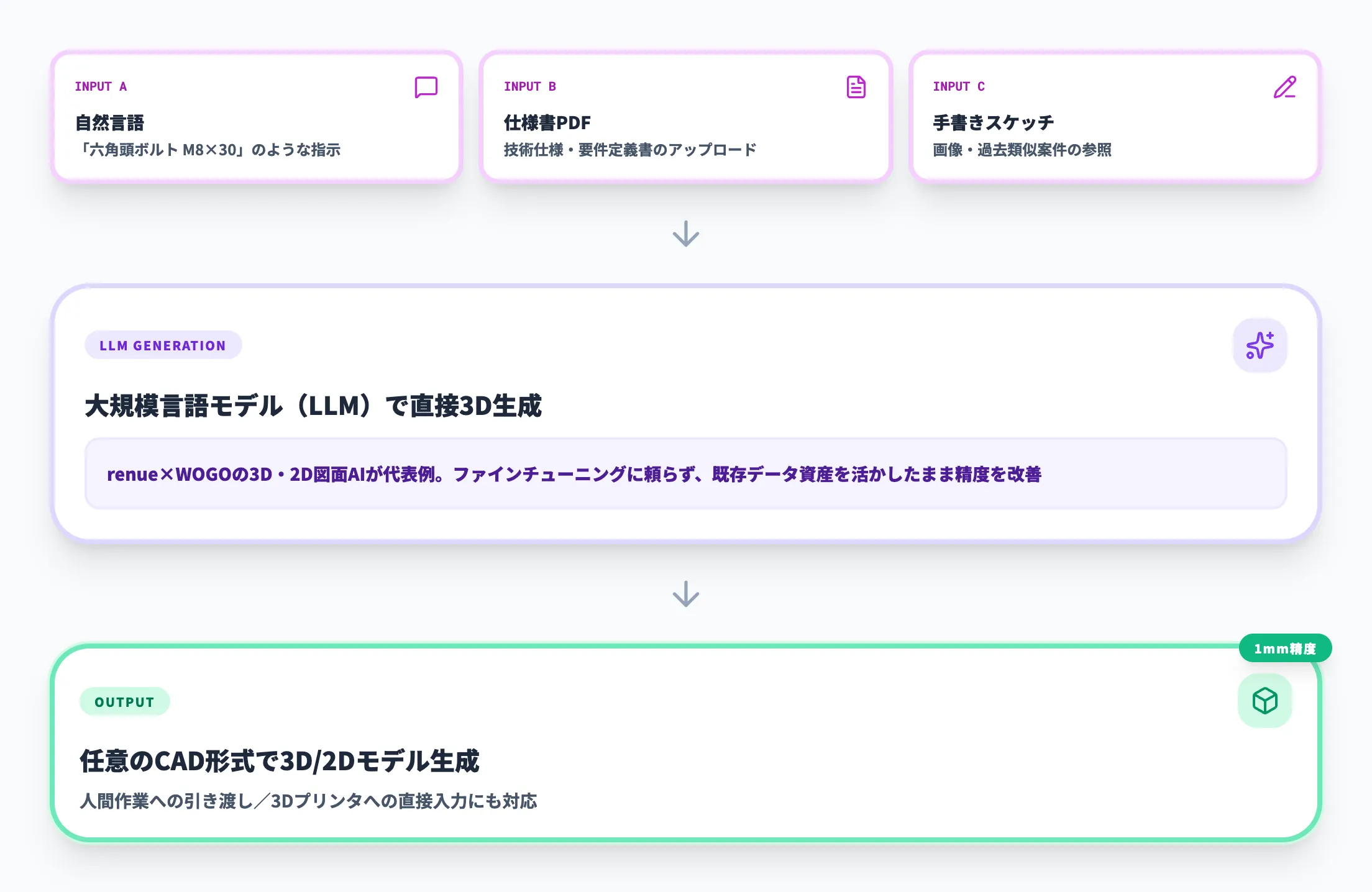1372x892 pixels.
Task: Click the sparkle icon on the LLM GENERATION card
Action: tap(1260, 345)
